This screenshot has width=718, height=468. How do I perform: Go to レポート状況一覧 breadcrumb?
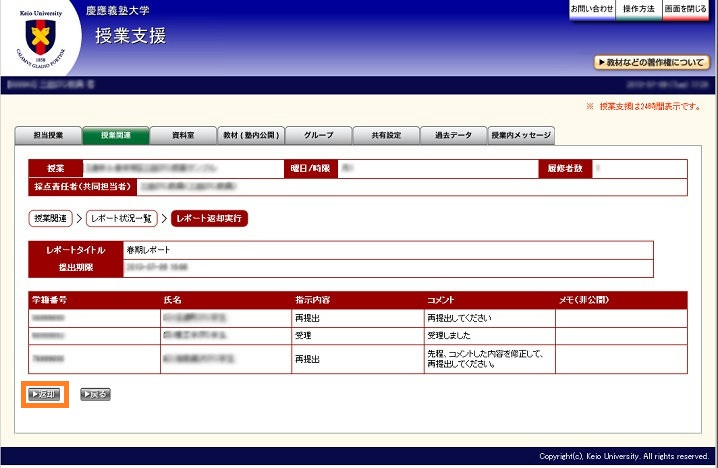[x=123, y=217]
